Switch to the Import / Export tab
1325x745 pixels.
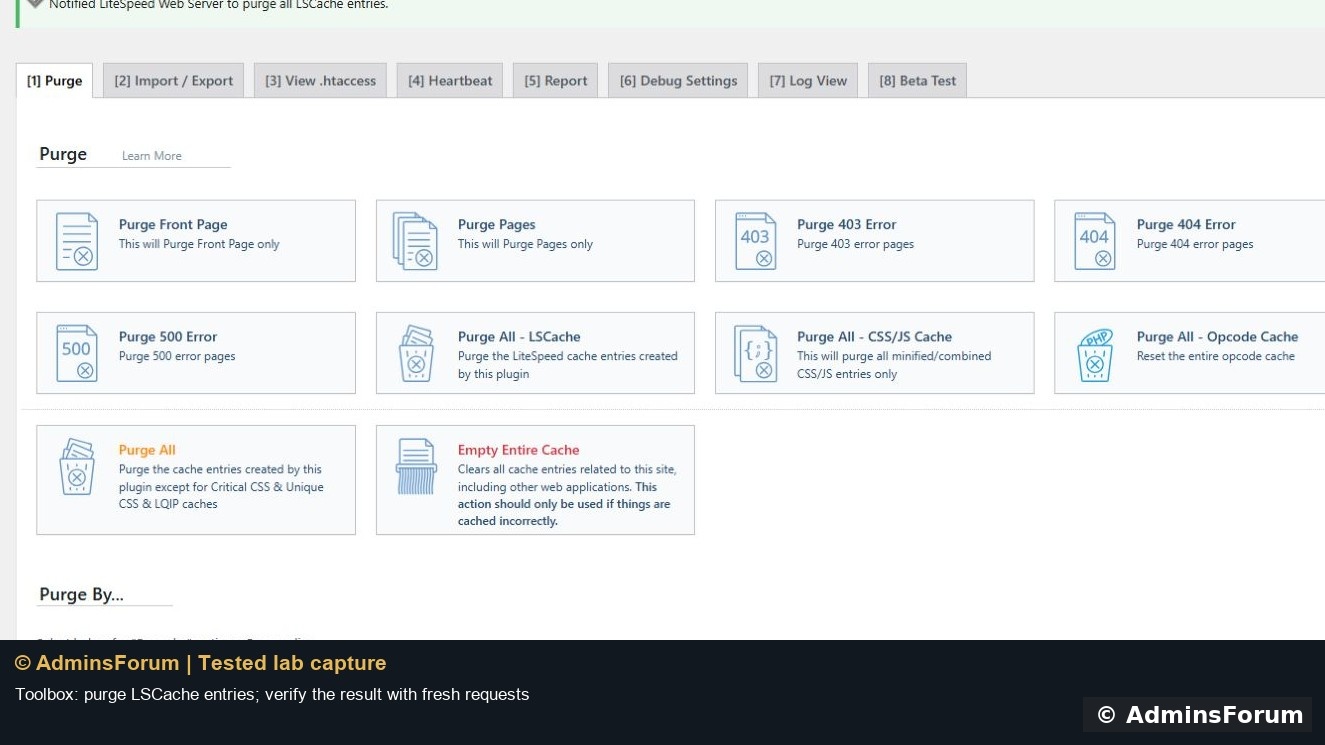click(x=173, y=81)
